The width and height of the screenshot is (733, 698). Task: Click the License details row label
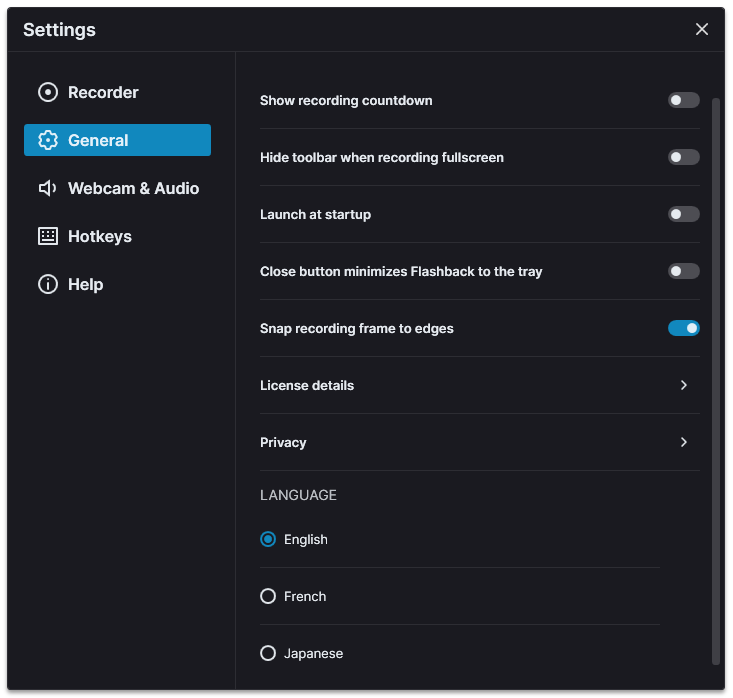click(x=307, y=385)
